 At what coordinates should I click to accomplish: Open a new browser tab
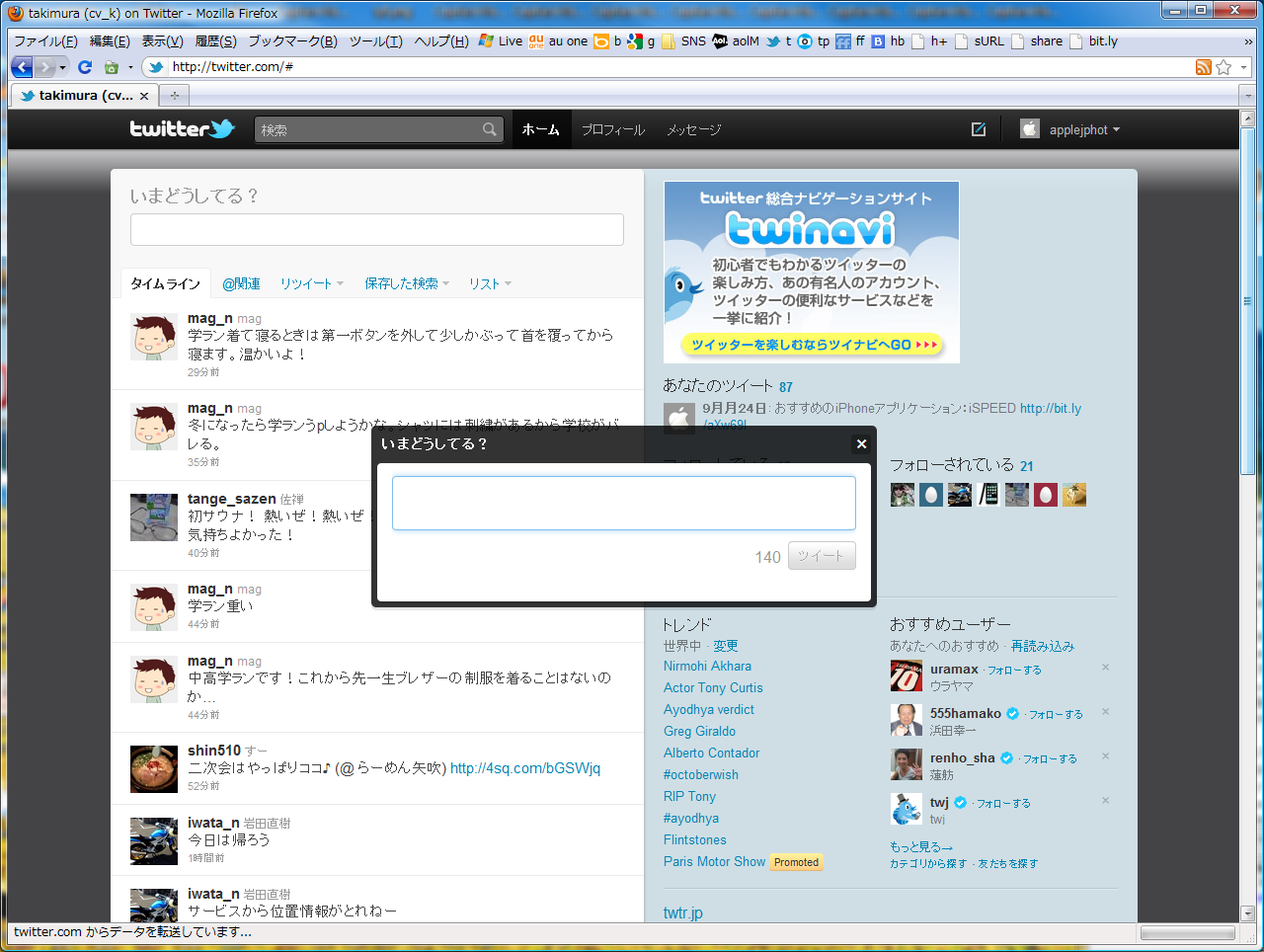pos(175,96)
